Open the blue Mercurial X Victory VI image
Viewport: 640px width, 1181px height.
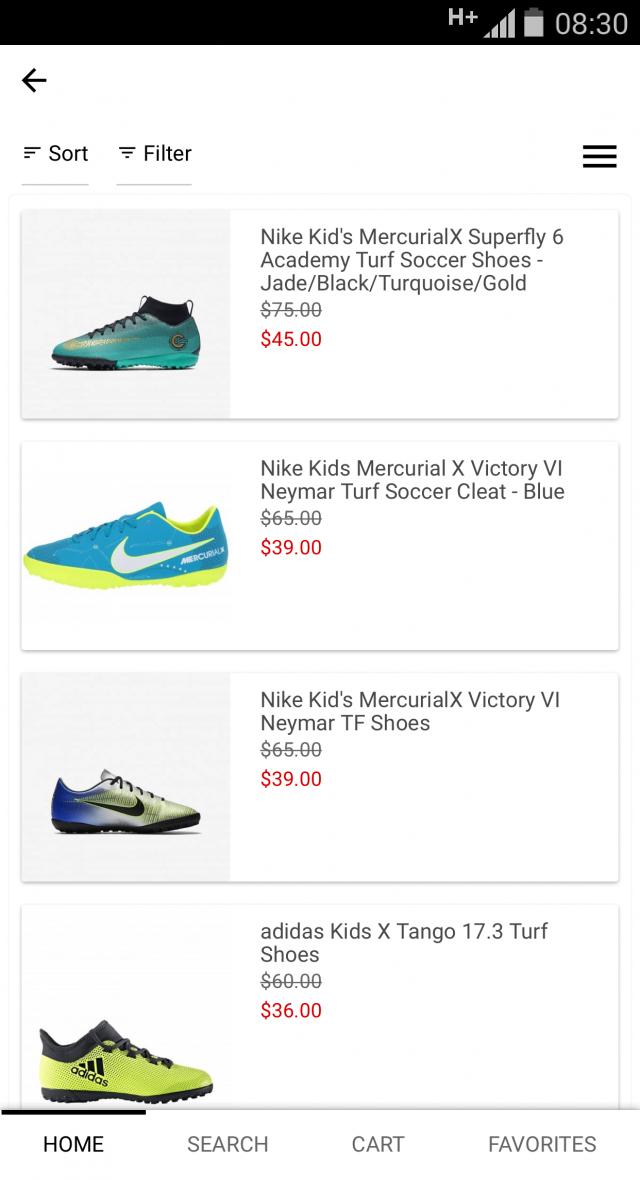pos(126,546)
